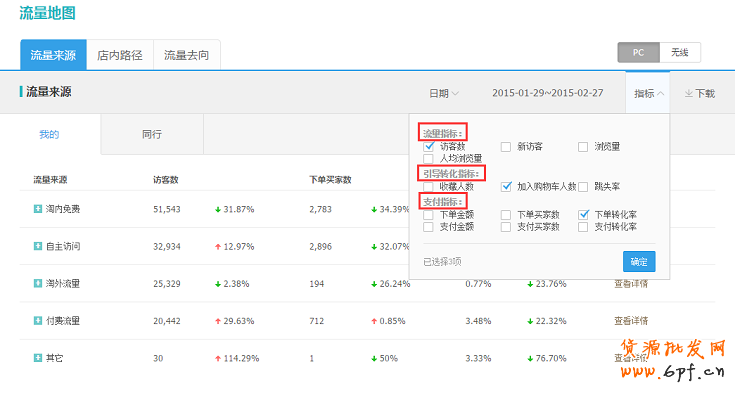Expand the 付费流量 row plus icon
Image resolution: width=735 pixels, height=393 pixels.
[x=38, y=320]
